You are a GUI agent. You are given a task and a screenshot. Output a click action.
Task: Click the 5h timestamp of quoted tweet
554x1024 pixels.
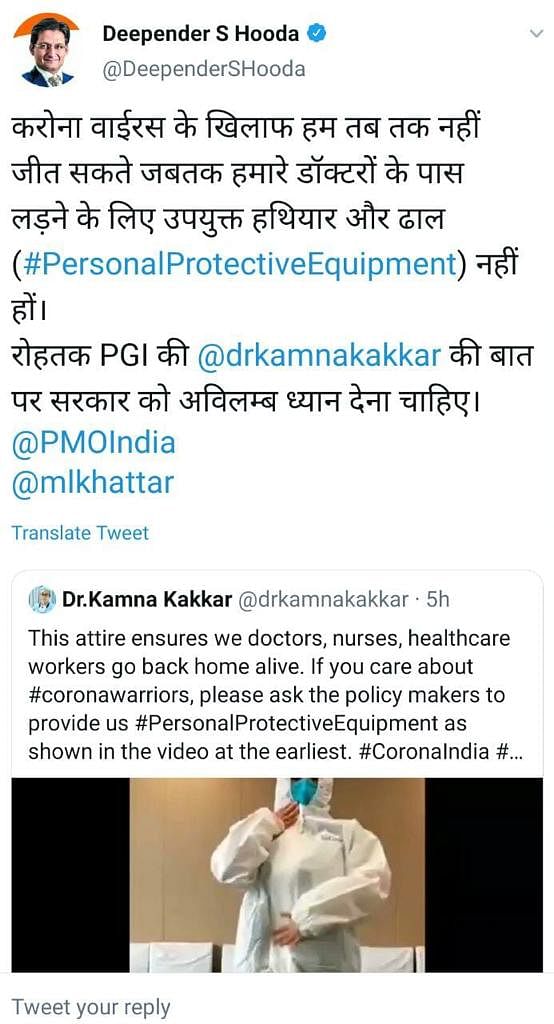pos(438,600)
